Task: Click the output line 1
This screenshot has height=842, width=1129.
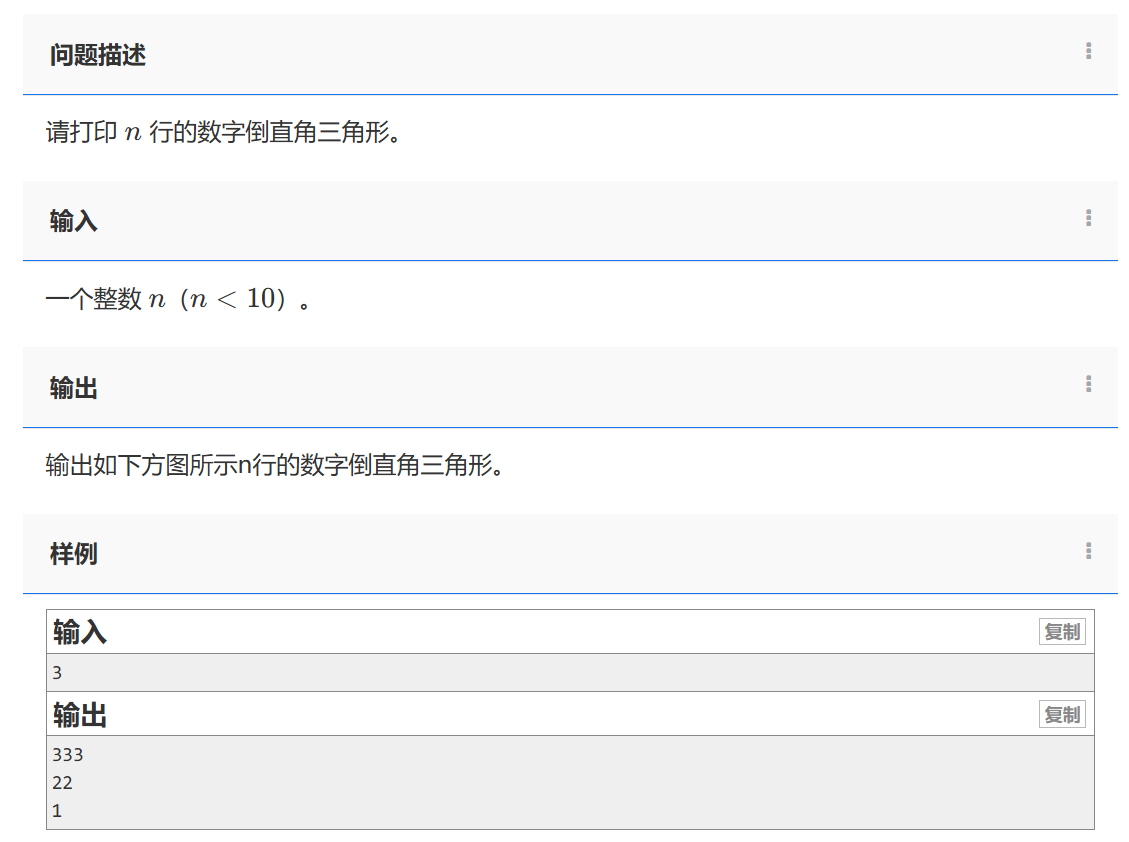Action: [x=57, y=811]
